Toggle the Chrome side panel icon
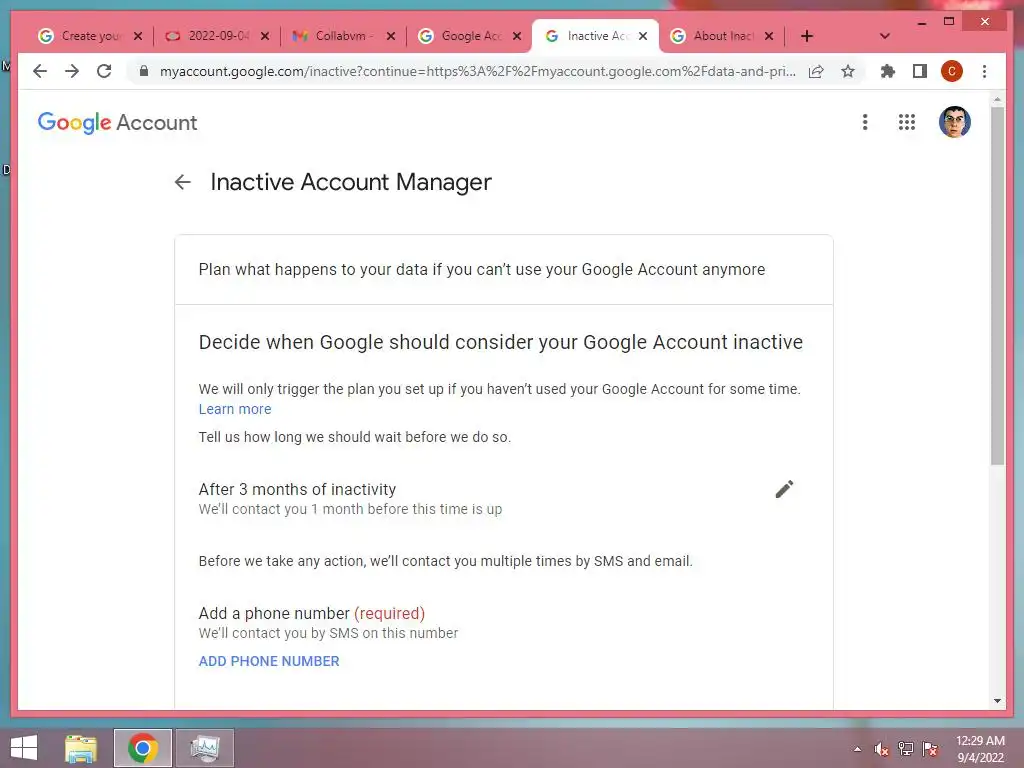1024x768 pixels. coord(920,71)
